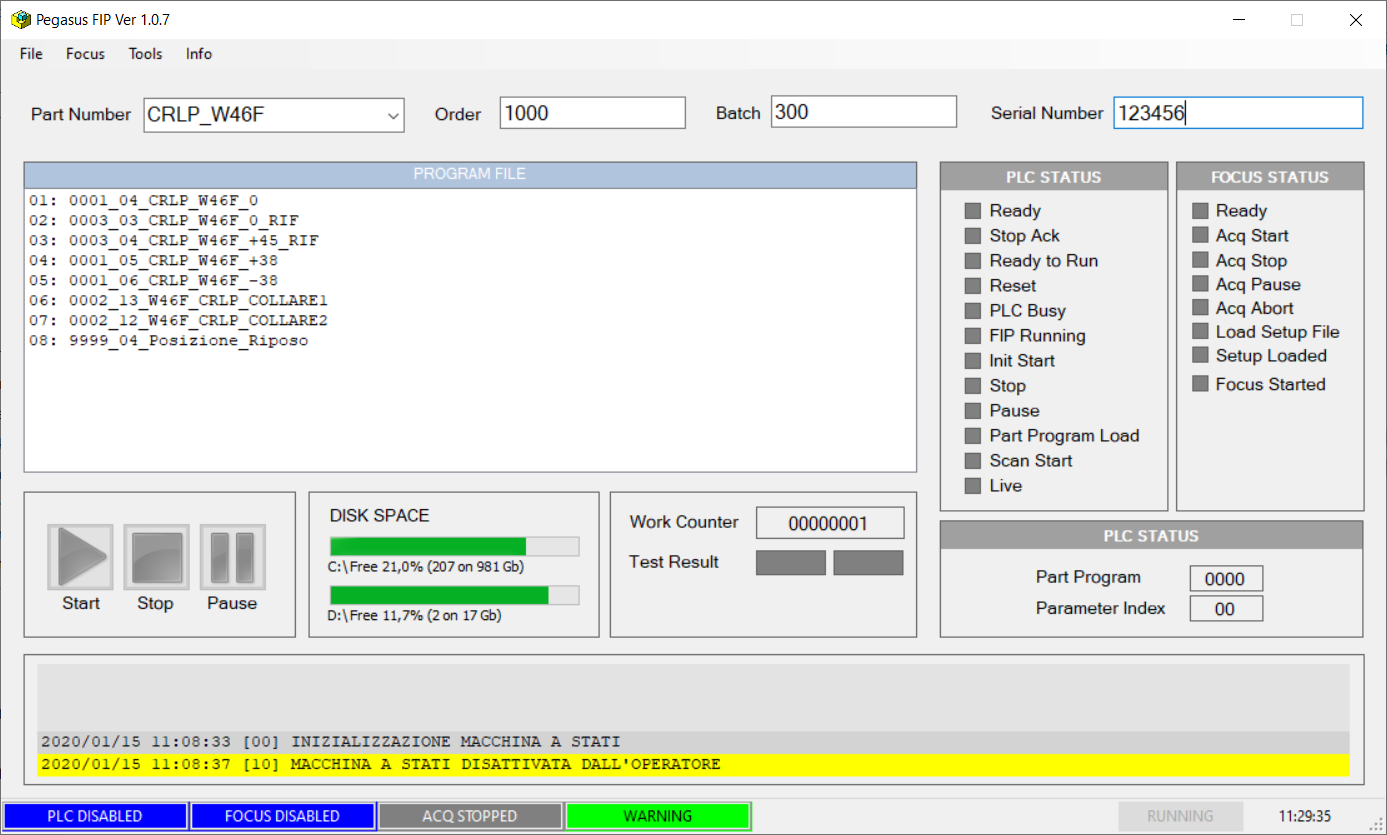
Task: Toggle the Live indicator box
Action: point(972,486)
